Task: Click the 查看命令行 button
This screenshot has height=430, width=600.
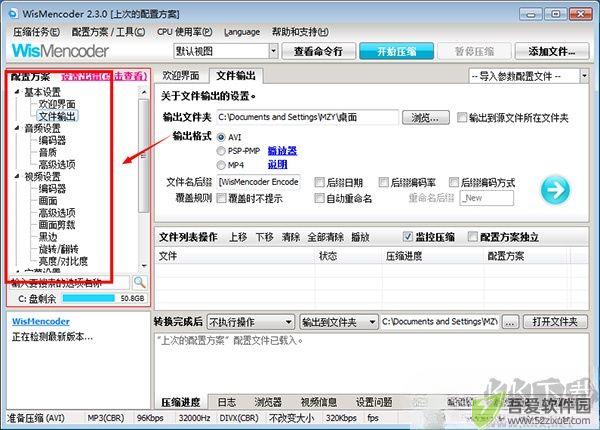Action: (x=318, y=51)
